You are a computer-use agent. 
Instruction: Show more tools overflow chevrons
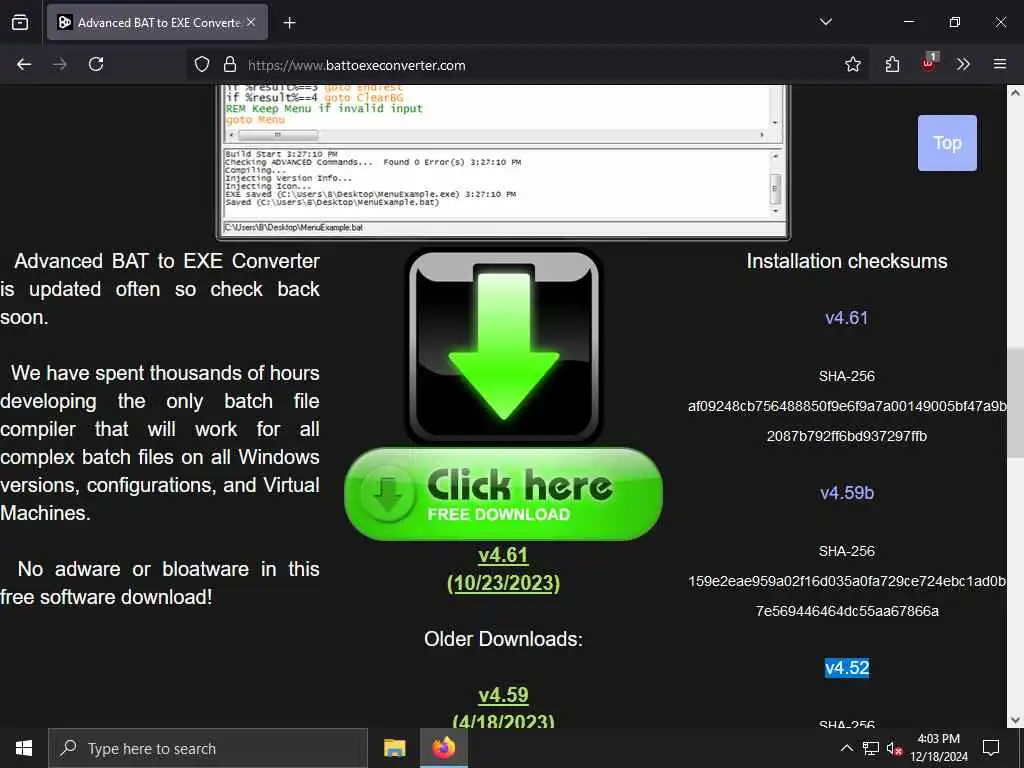pos(963,64)
